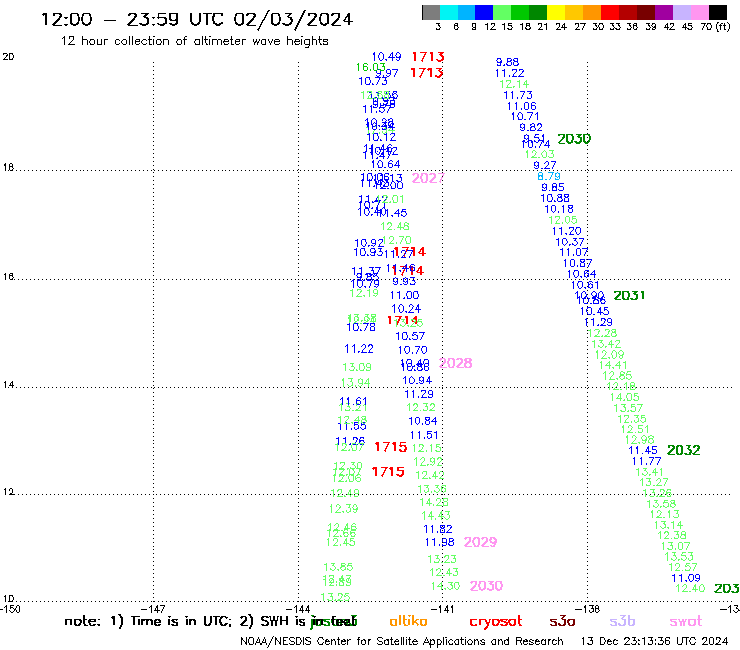Click the '10.24' wave height value
Screen dimensions: 740x650
click(406, 309)
